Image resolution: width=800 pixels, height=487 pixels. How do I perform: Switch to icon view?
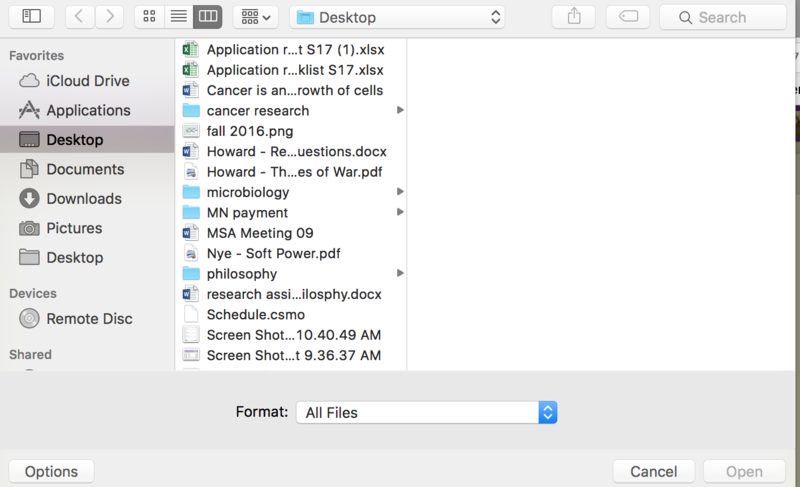click(149, 16)
